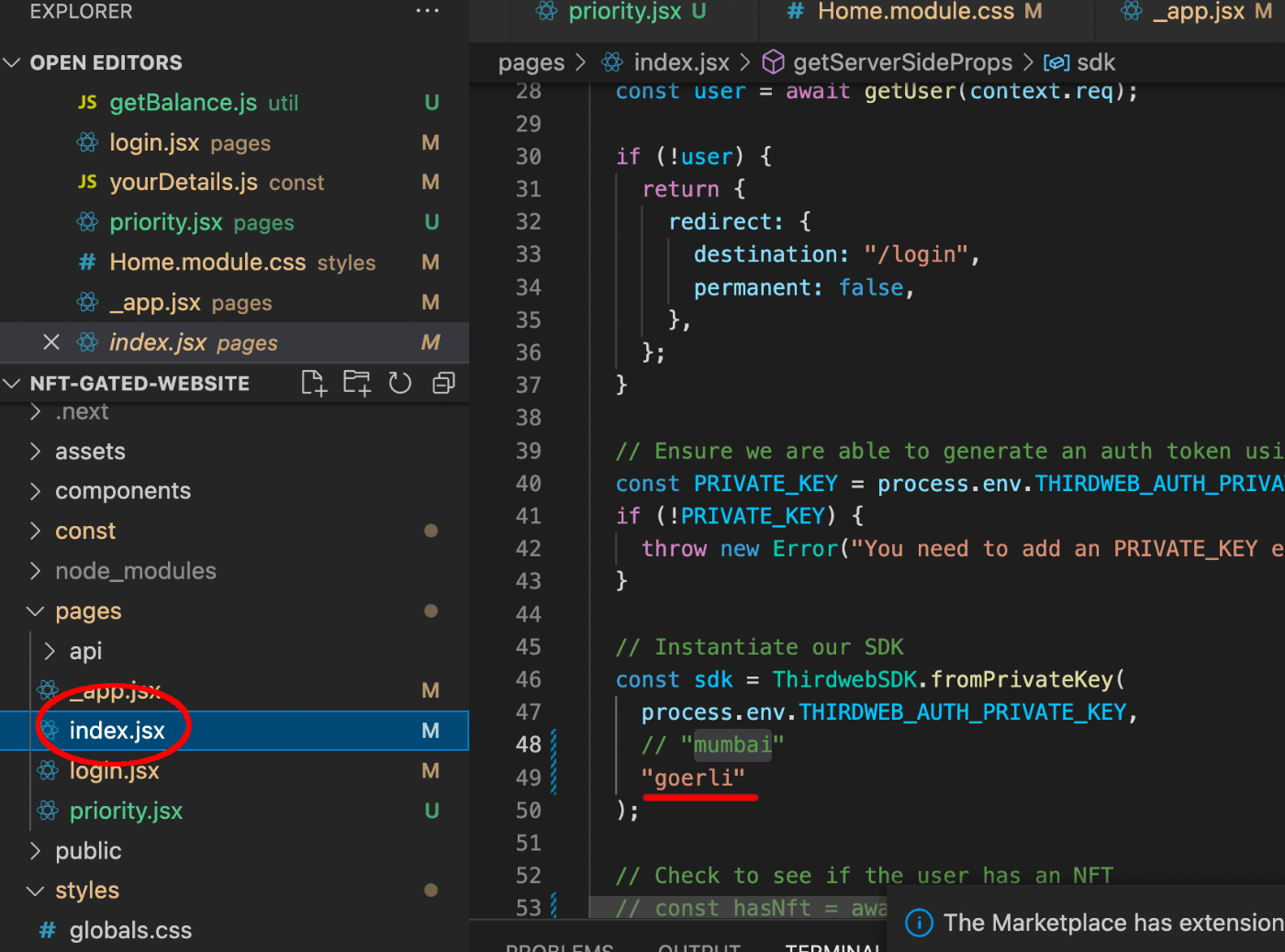Expand the public folder
Screen dimensions: 1285x952
36,851
